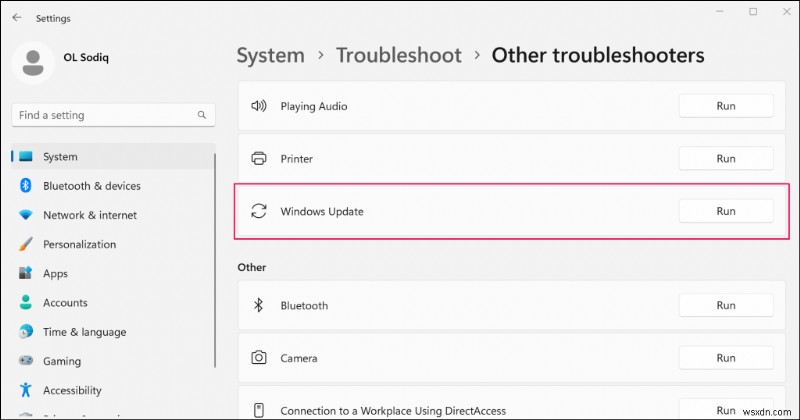800x420 pixels.
Task: Click the Printer icon in troubleshooter list
Action: tap(259, 158)
